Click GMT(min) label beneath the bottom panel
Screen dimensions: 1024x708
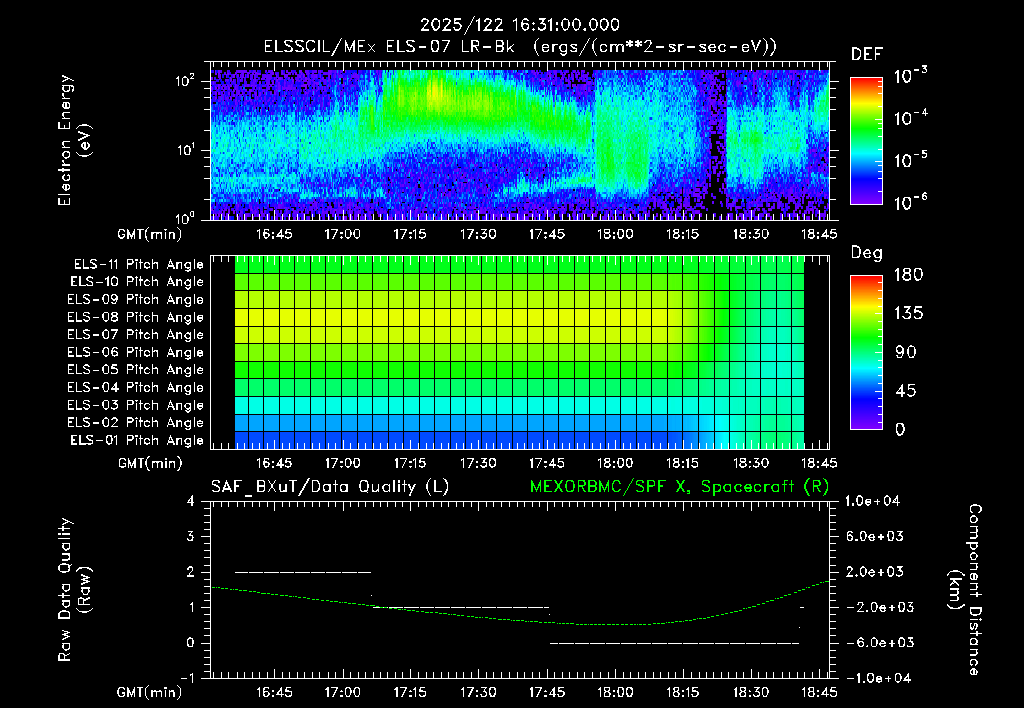point(149,692)
